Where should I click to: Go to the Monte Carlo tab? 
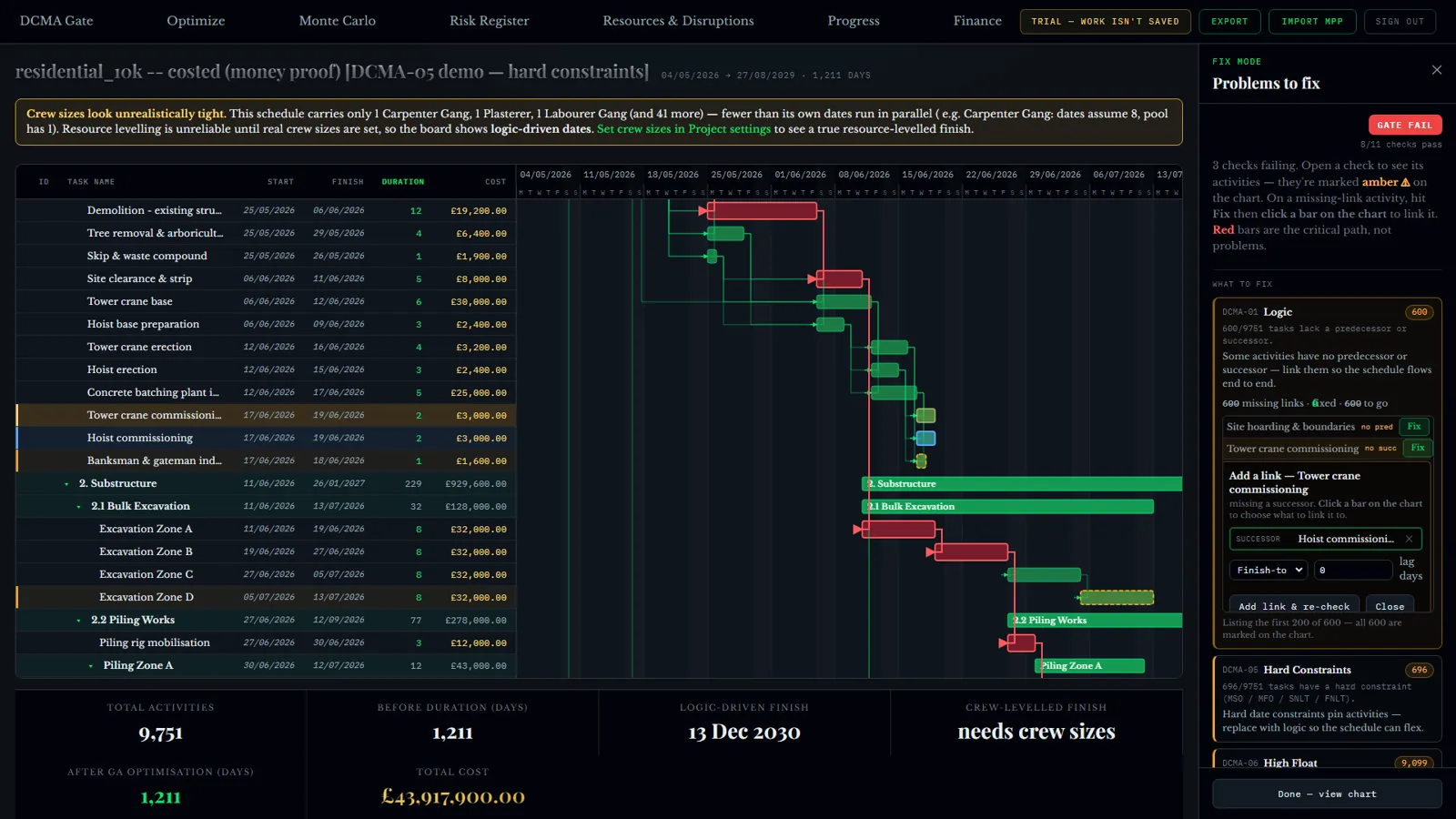pos(337,21)
